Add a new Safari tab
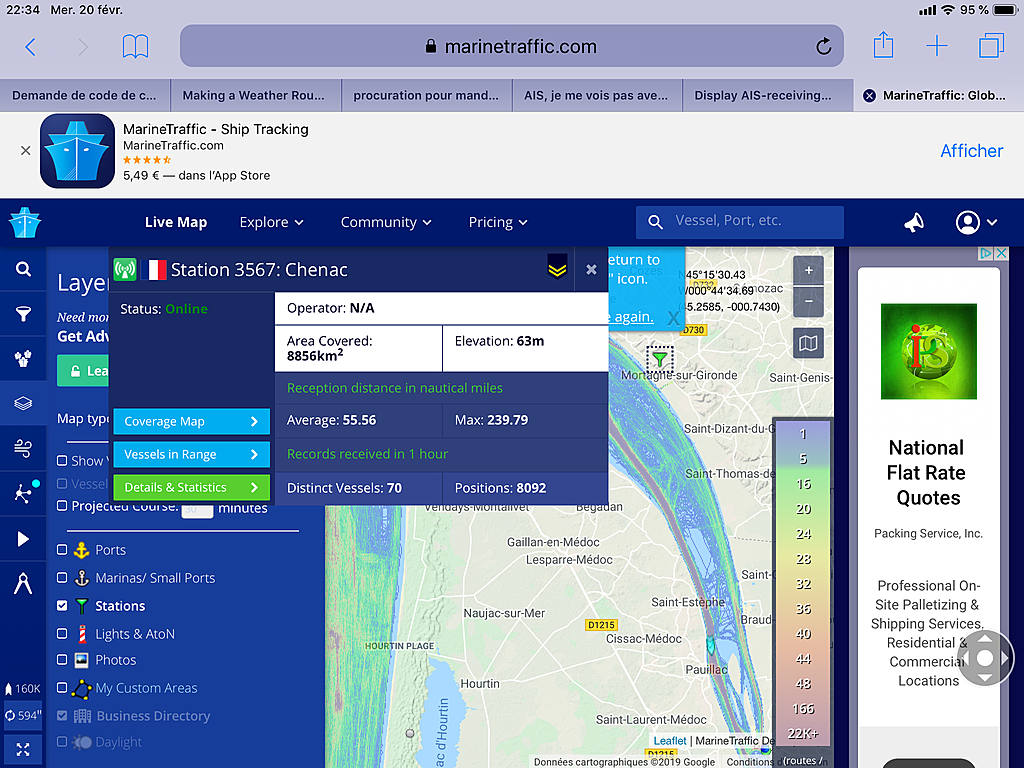 [936, 46]
